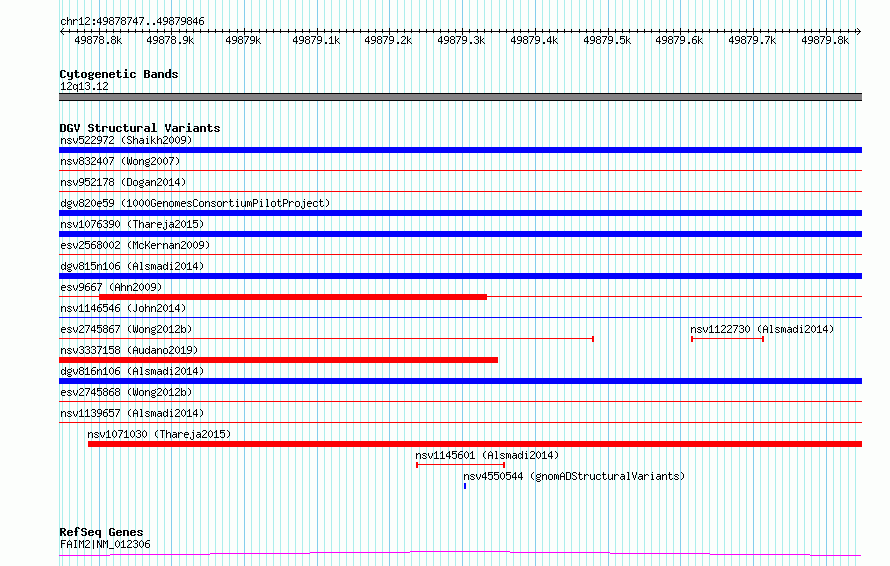Click the blue dgv816n106 variant bar
Image resolution: width=890 pixels, height=566 pixels.
(460, 381)
